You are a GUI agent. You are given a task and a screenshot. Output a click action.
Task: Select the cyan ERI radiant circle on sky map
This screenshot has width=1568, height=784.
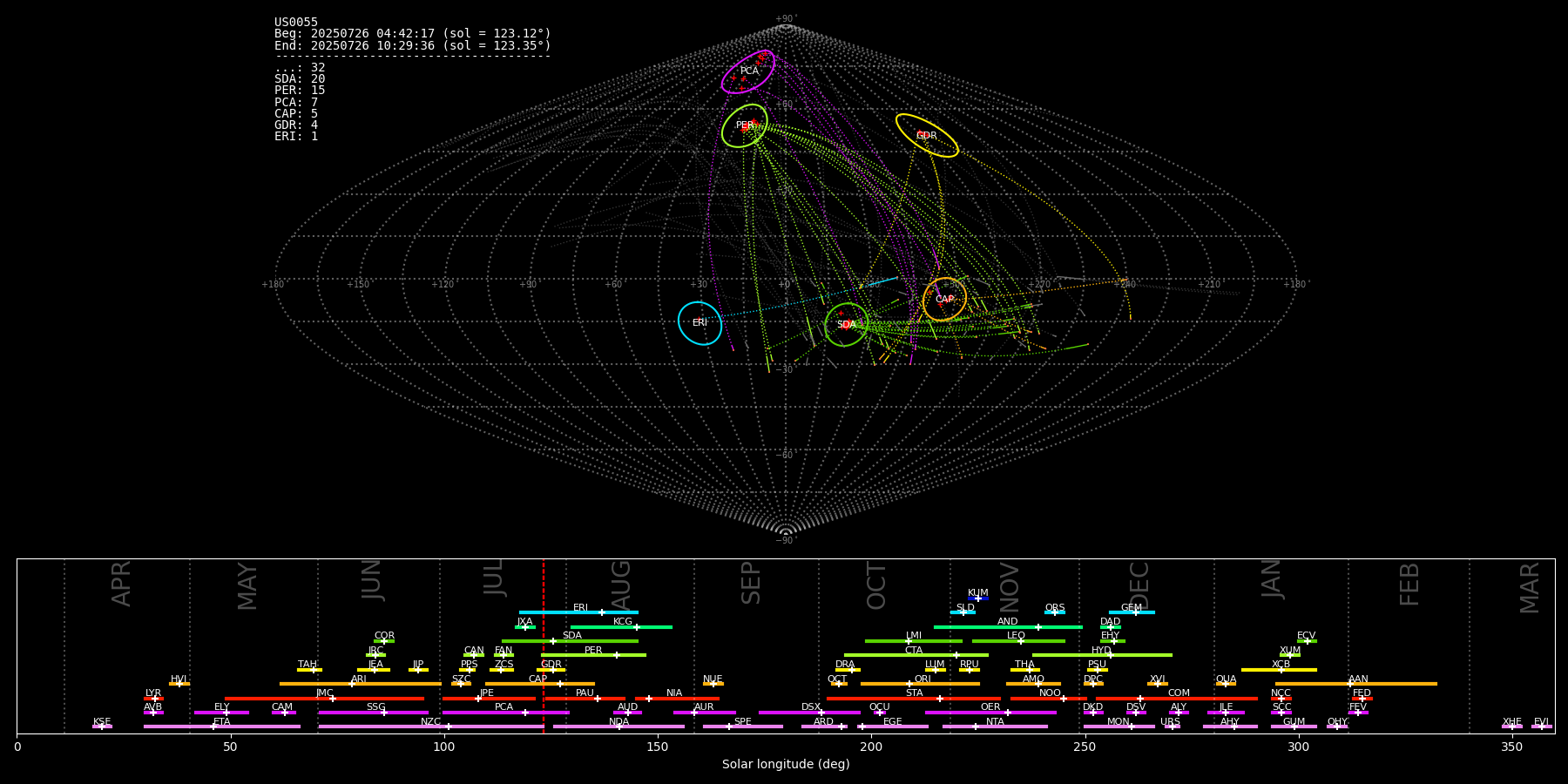700,323
